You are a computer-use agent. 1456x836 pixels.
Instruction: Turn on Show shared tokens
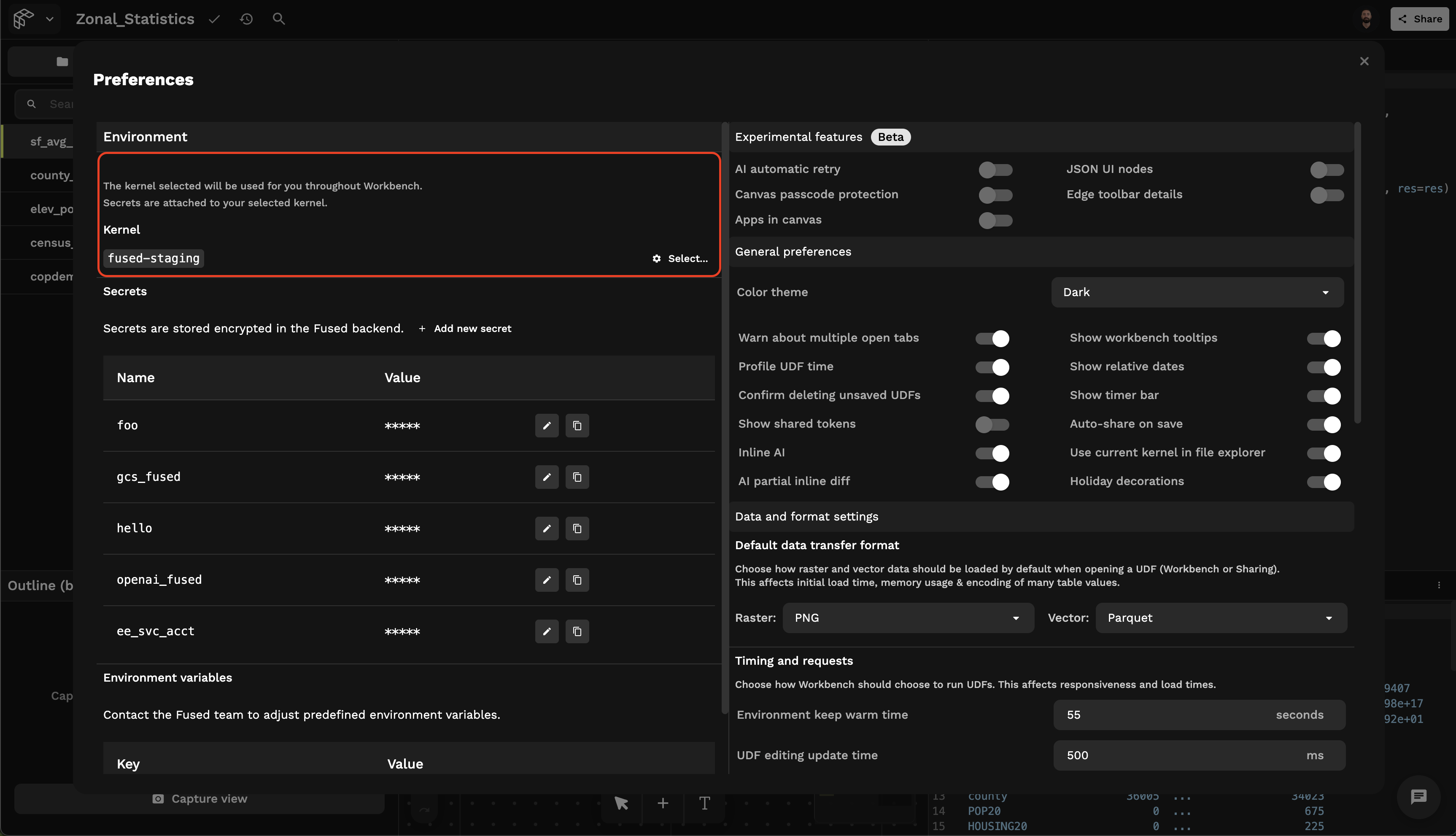click(992, 424)
